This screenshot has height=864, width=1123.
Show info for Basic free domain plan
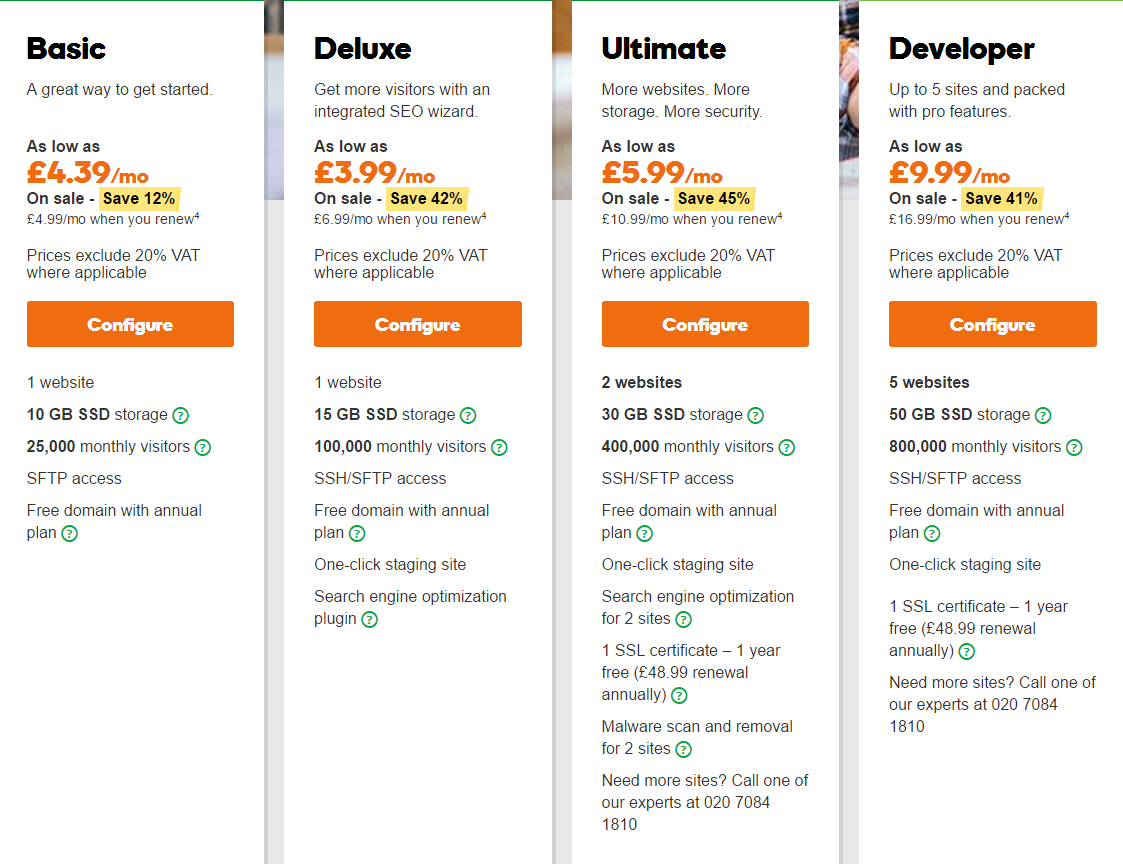point(69,533)
